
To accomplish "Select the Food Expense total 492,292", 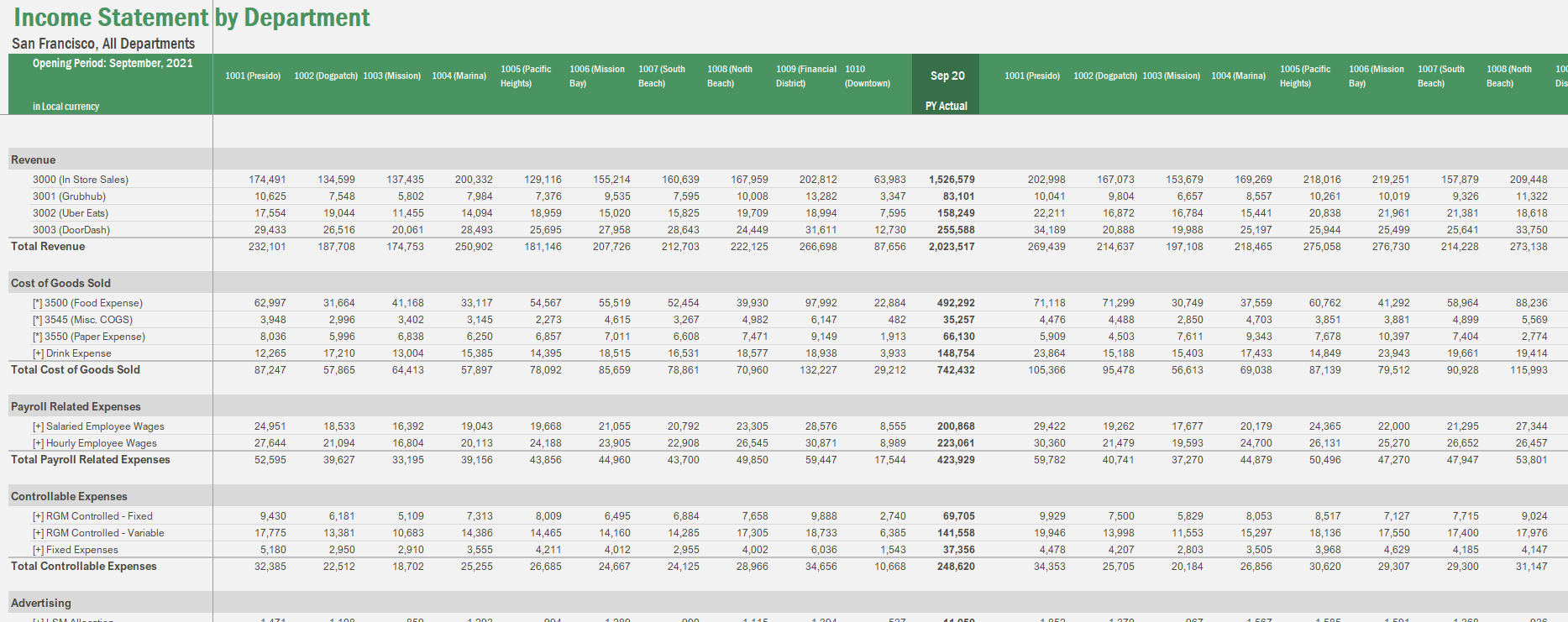I will (x=956, y=303).
